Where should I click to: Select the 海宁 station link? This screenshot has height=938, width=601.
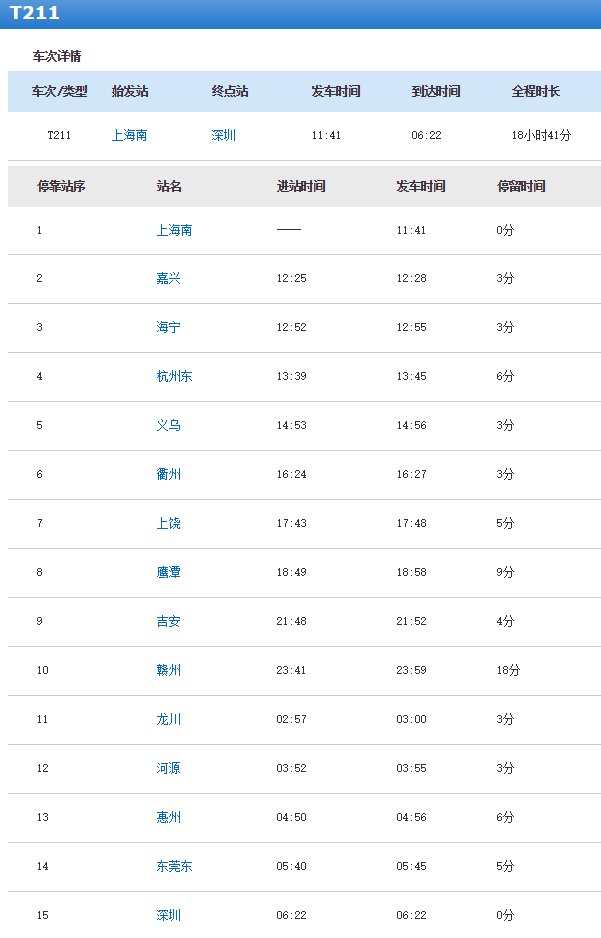168,327
